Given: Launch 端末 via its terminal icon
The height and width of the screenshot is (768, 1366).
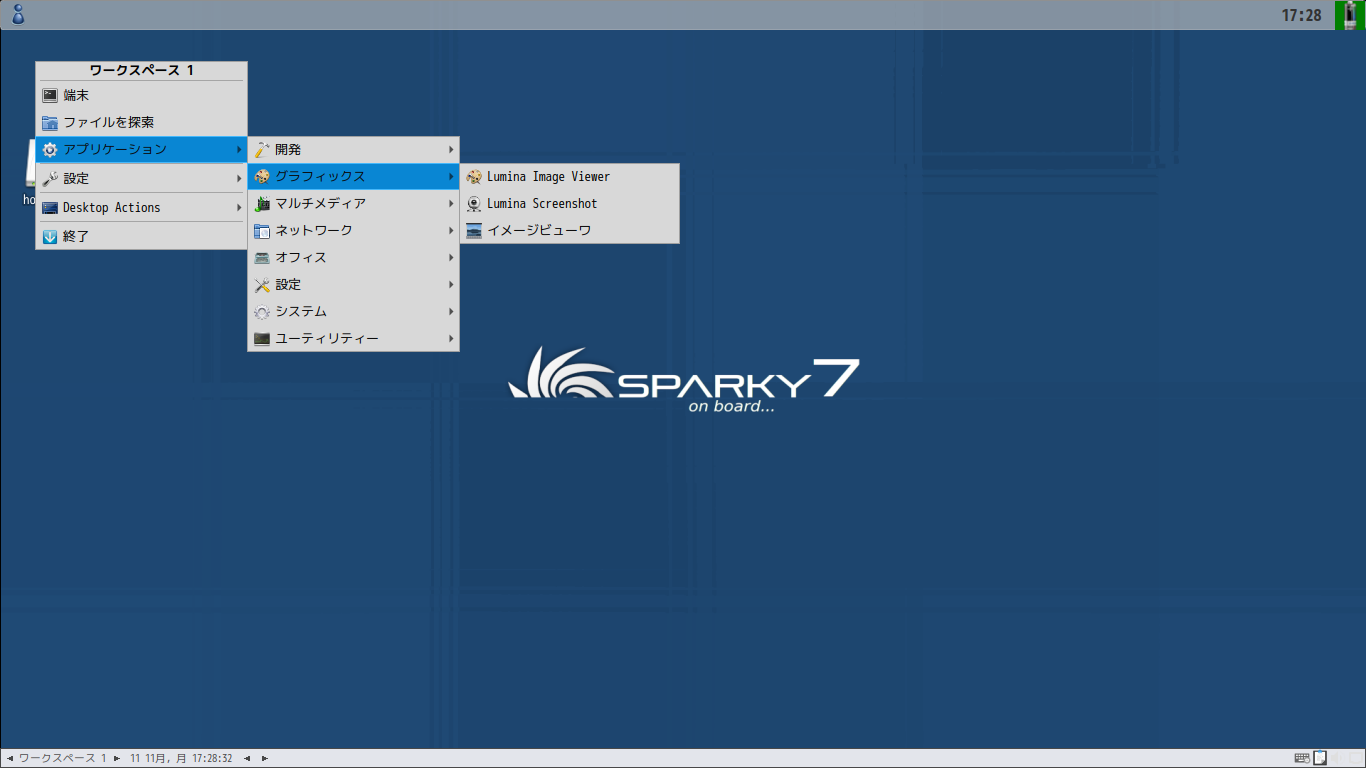Looking at the screenshot, I should click(x=50, y=95).
